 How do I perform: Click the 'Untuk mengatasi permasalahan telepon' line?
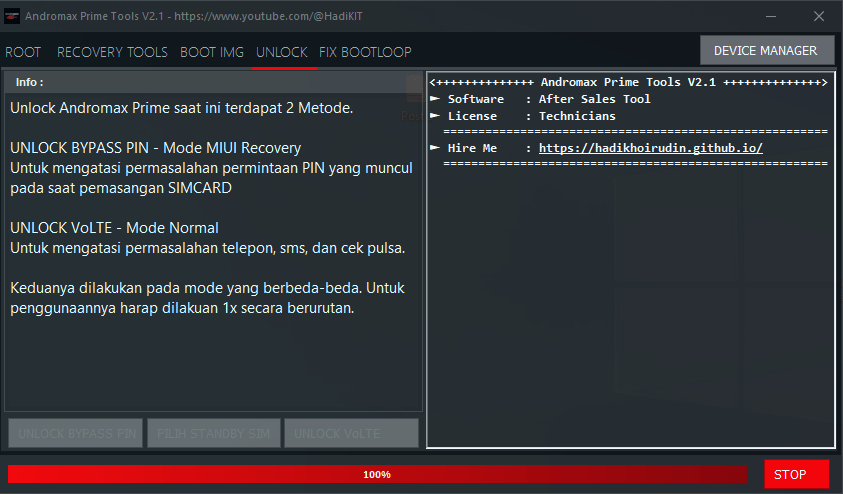click(x=208, y=248)
